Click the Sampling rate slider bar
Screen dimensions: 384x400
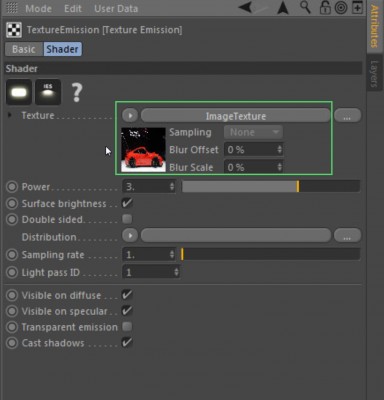pyautogui.click(x=271, y=254)
